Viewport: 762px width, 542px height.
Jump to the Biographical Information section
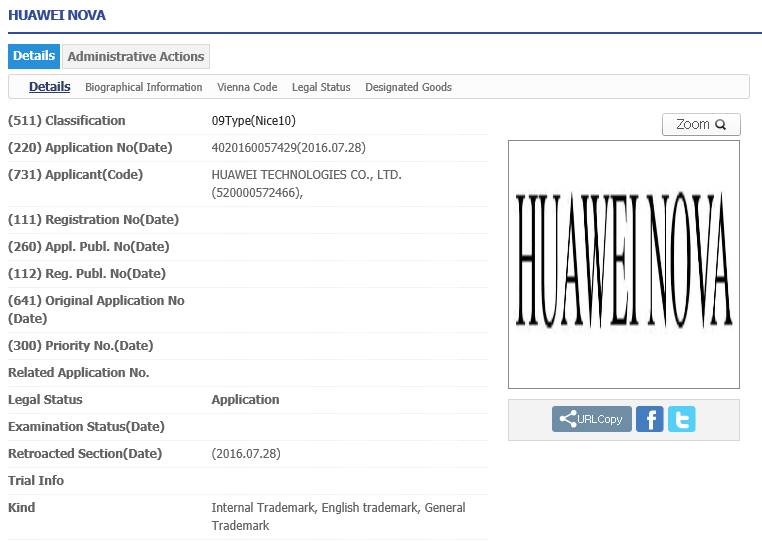144,87
